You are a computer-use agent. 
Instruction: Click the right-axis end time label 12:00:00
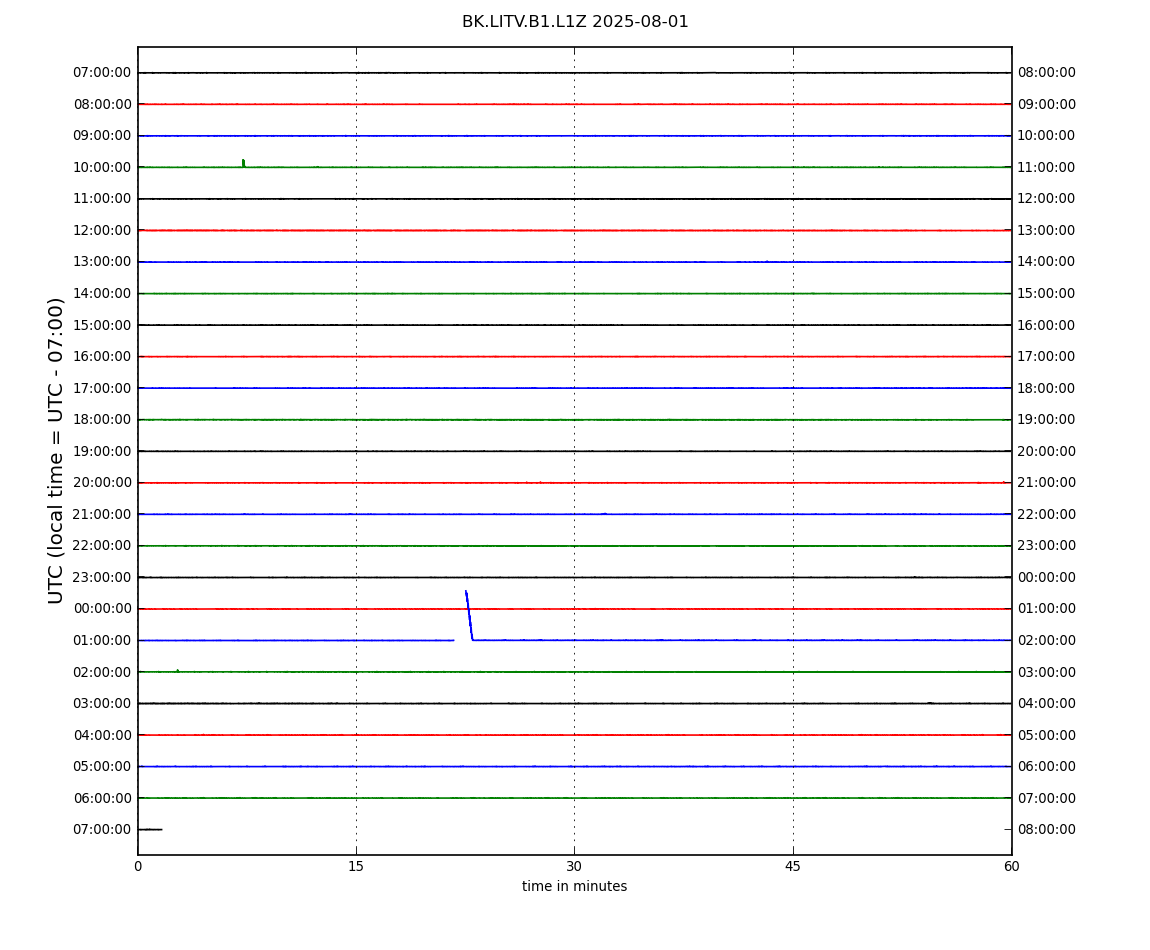(x=1047, y=199)
